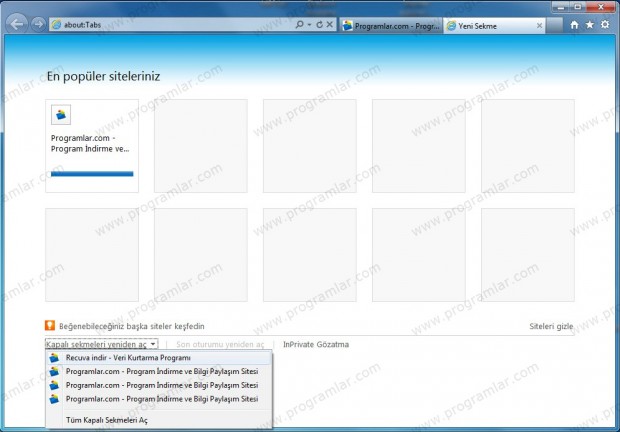Click Siteleri gizle link
The width and height of the screenshot is (620, 432).
click(551, 326)
